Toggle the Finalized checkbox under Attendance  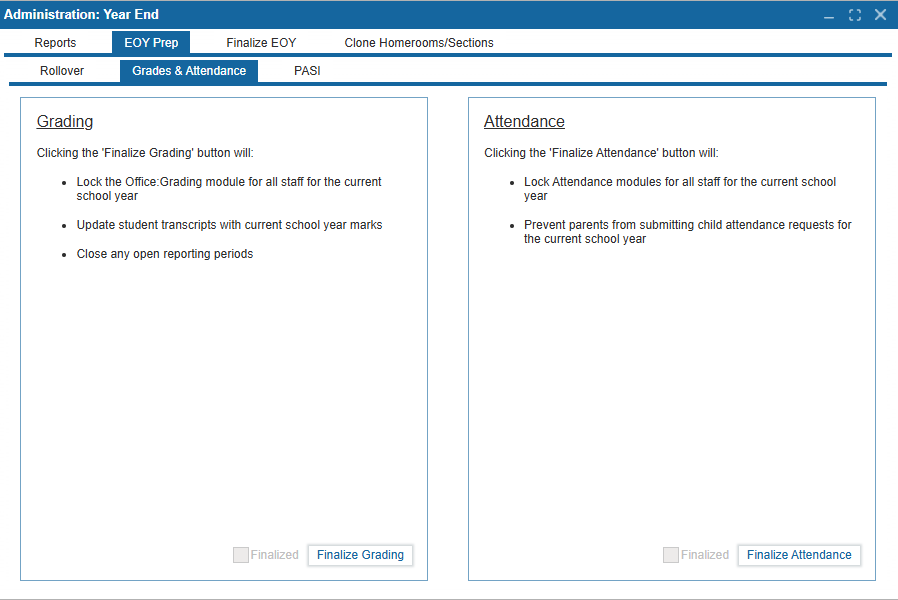click(671, 555)
